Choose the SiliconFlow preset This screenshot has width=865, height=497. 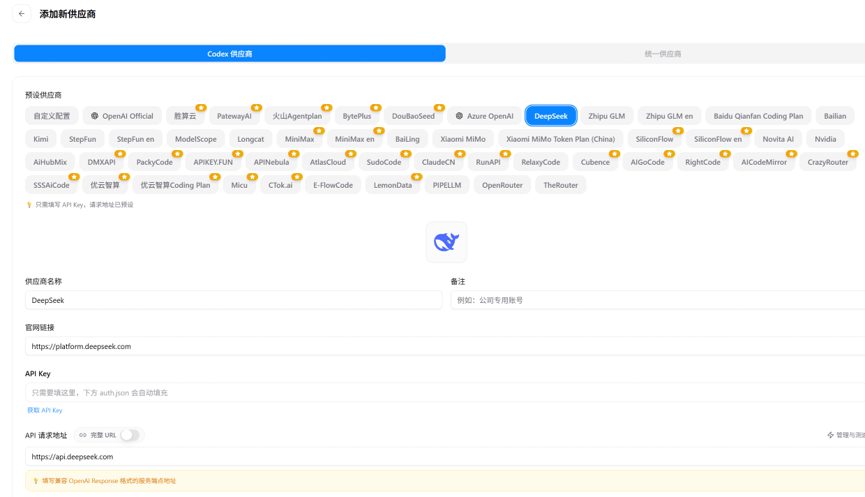[x=654, y=139]
